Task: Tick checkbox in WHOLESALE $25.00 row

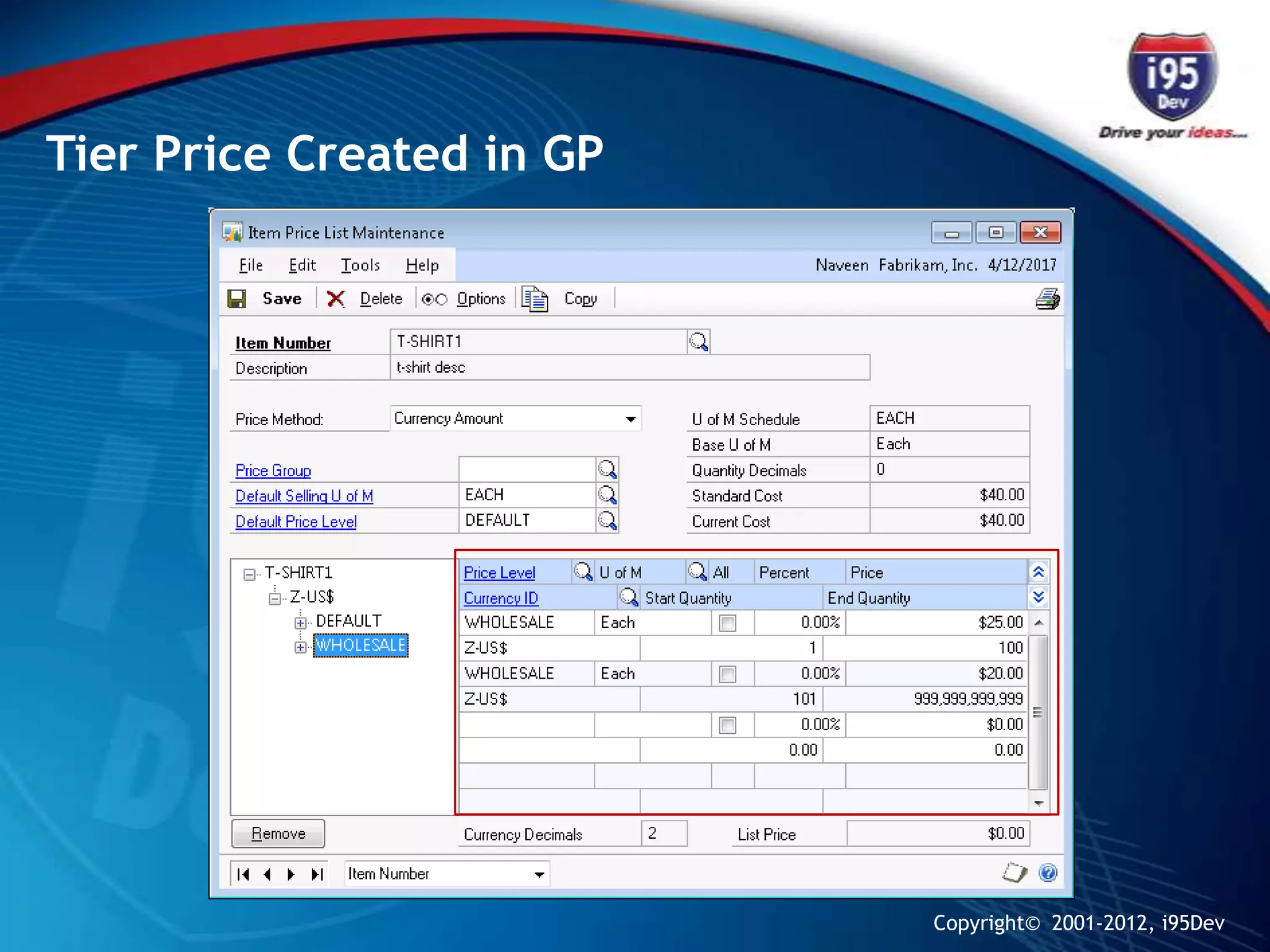Action: point(727,622)
